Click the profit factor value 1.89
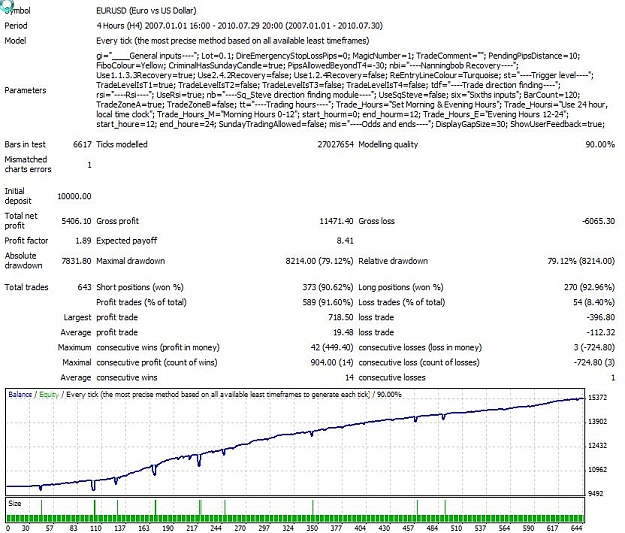 click(83, 241)
